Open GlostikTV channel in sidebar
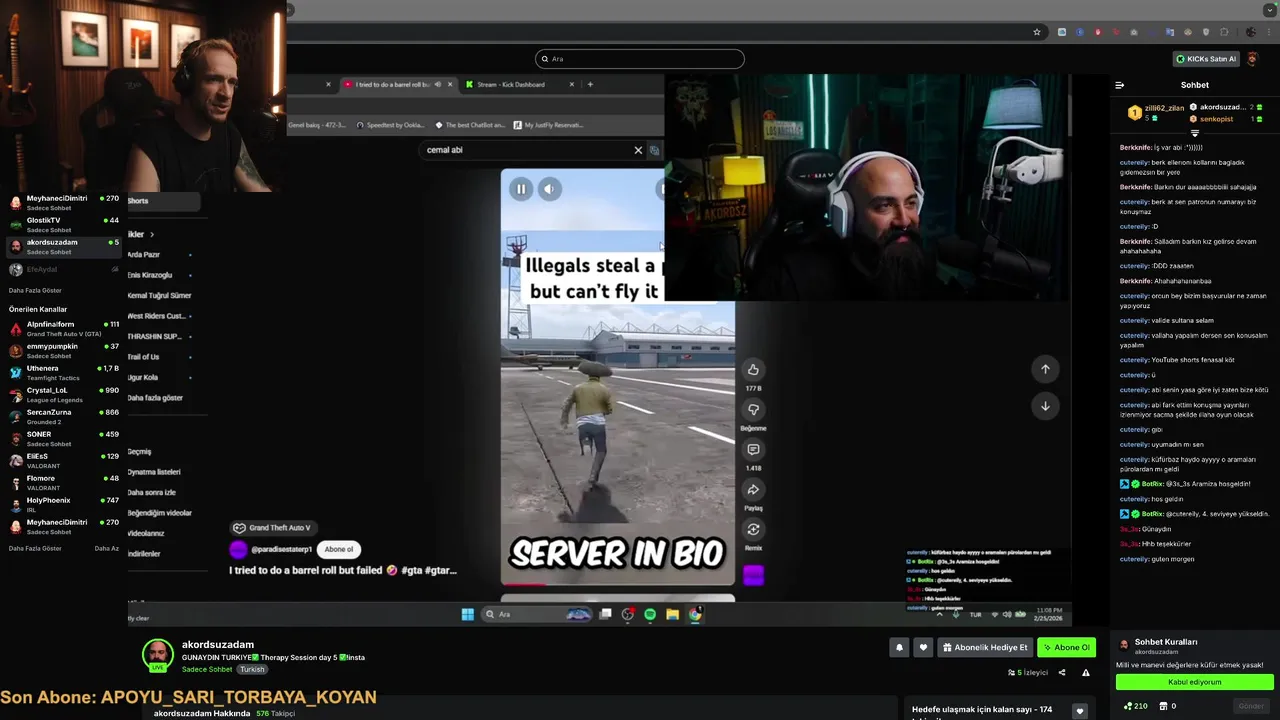 [64, 225]
